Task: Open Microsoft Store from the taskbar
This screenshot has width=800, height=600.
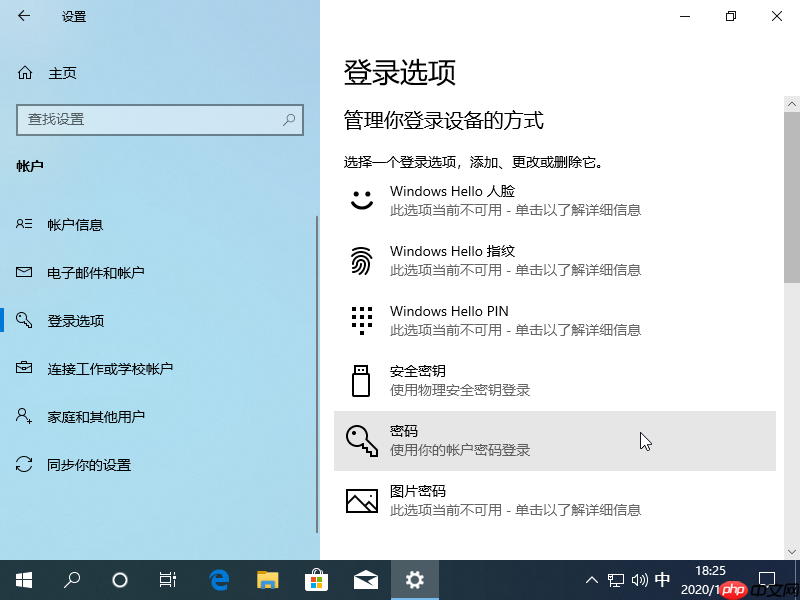Action: point(316,579)
